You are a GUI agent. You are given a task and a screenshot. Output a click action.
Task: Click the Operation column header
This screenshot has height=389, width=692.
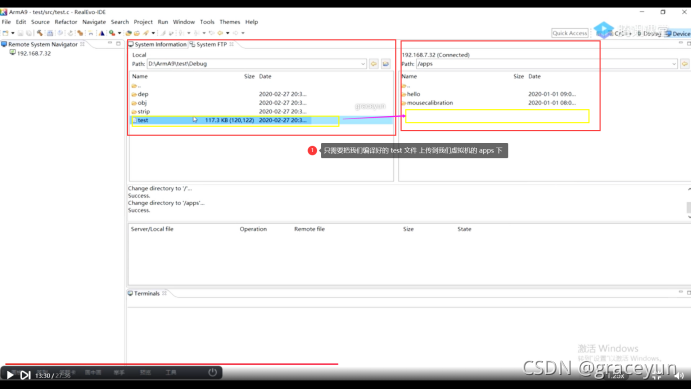point(253,229)
